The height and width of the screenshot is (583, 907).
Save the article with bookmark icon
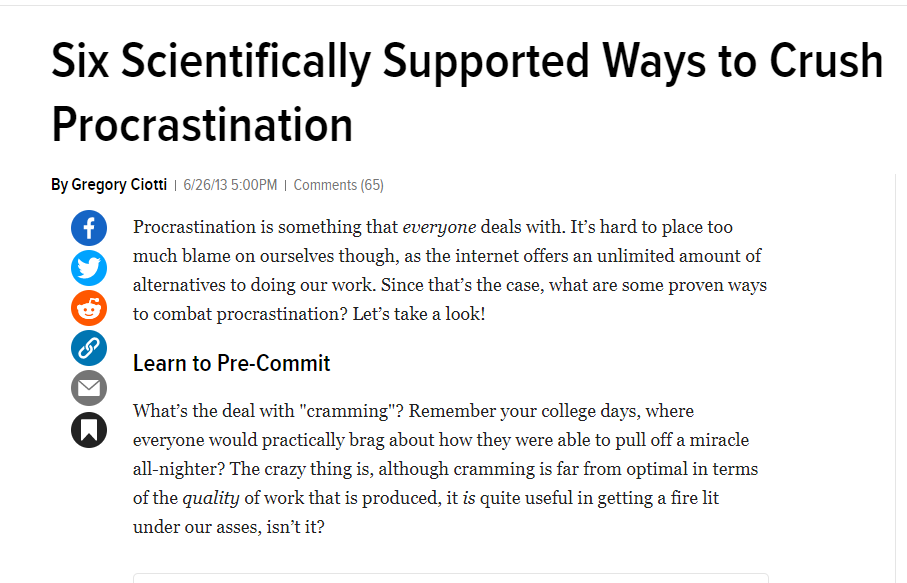(89, 430)
